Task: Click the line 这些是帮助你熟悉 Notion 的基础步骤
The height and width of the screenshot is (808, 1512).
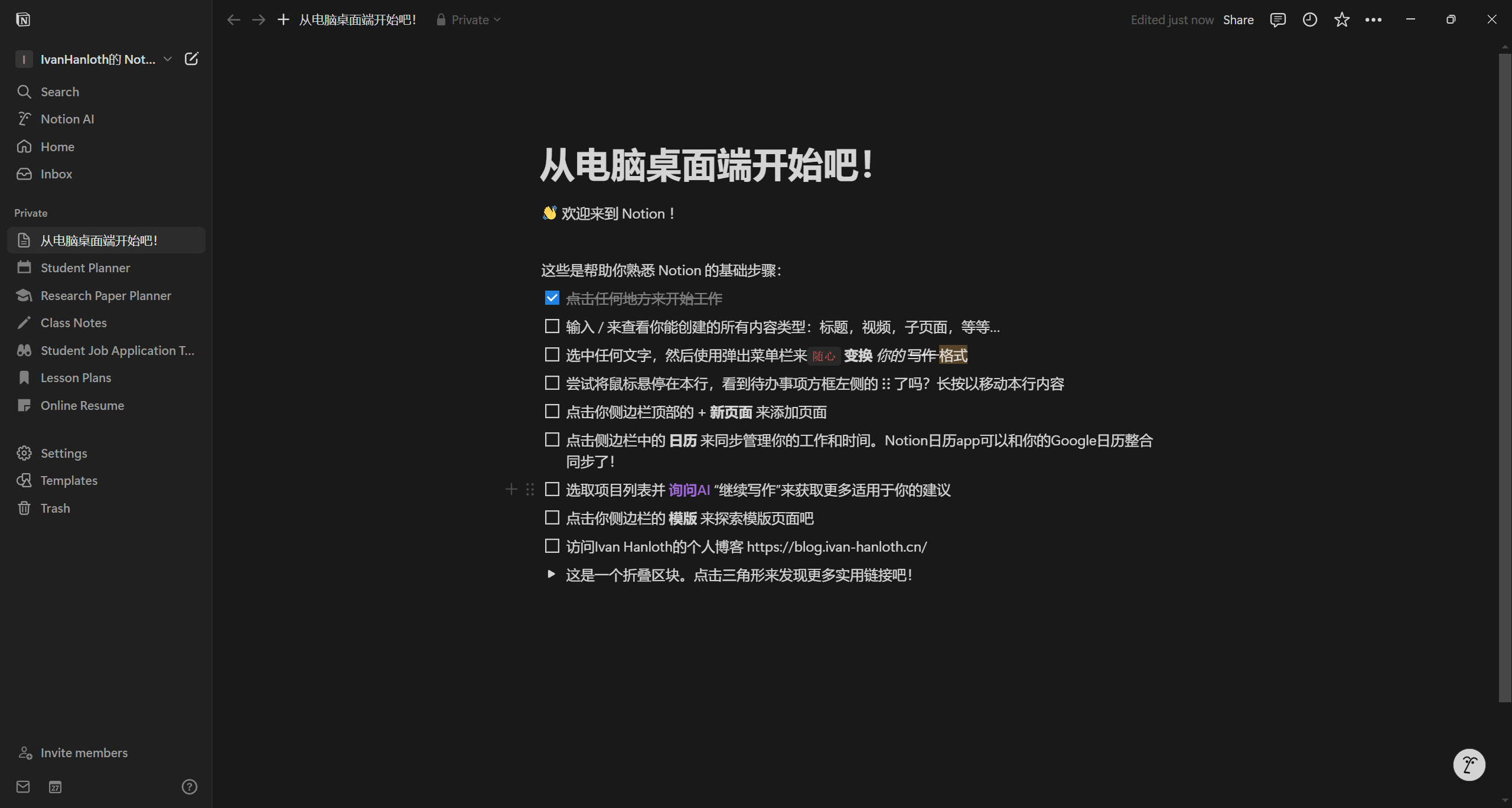Action: pyautogui.click(x=661, y=271)
